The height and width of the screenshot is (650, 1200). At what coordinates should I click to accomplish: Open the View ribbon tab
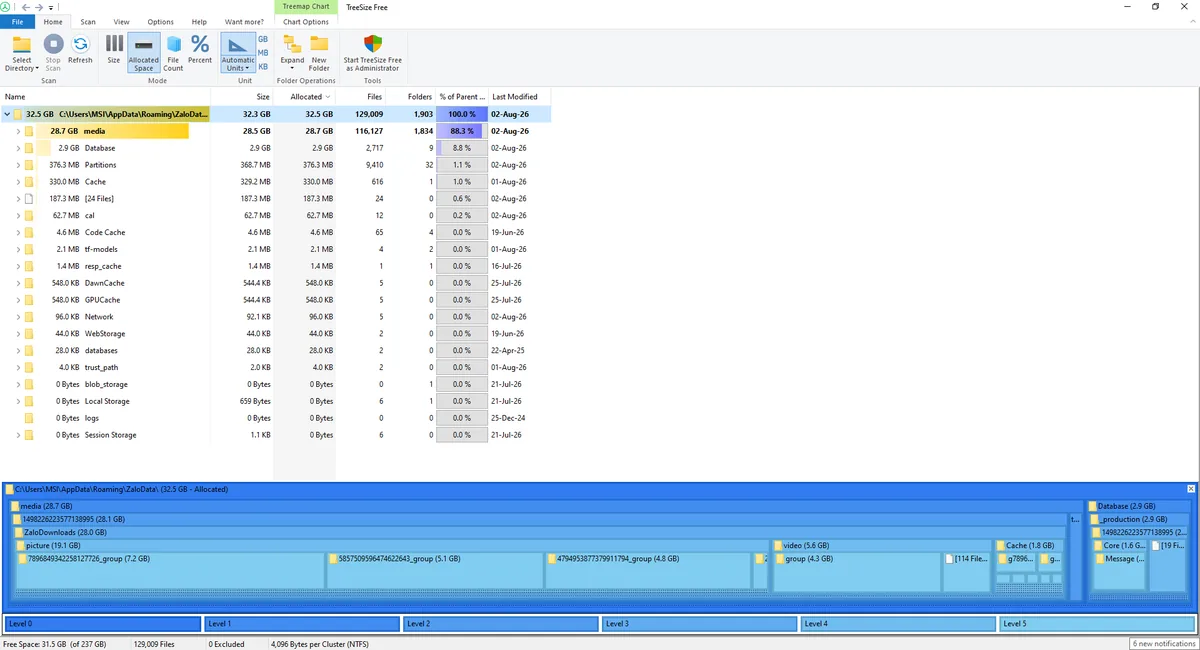click(x=121, y=21)
